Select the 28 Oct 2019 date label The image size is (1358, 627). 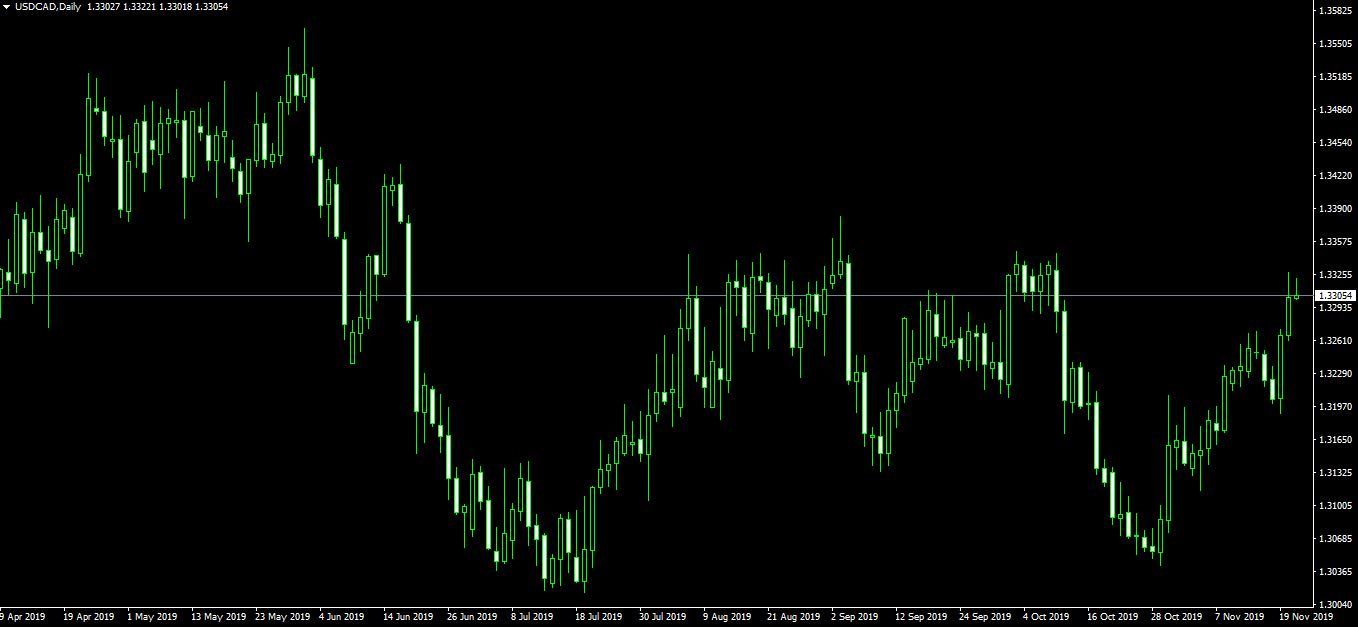tap(1176, 617)
